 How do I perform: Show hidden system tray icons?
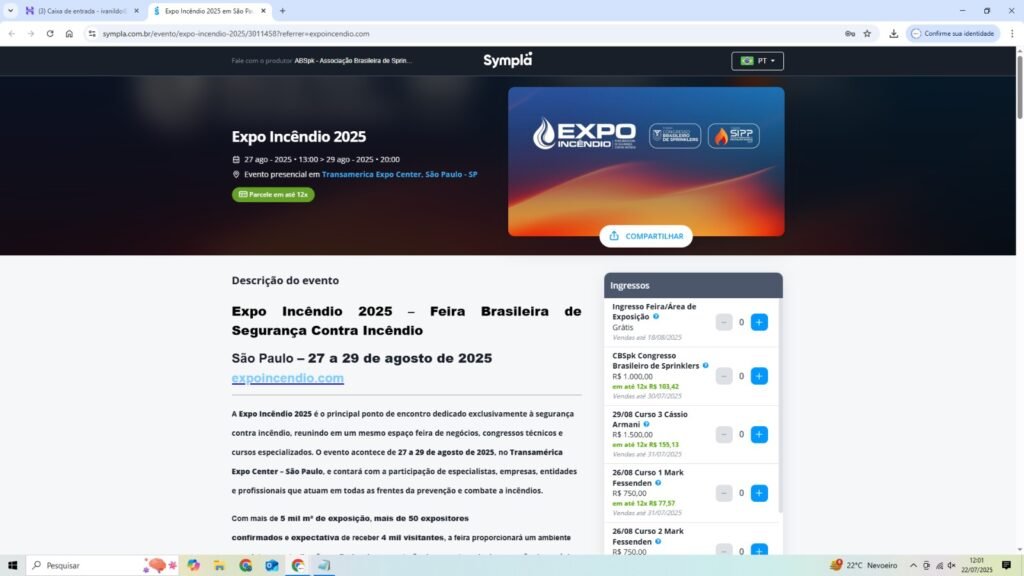tap(913, 566)
